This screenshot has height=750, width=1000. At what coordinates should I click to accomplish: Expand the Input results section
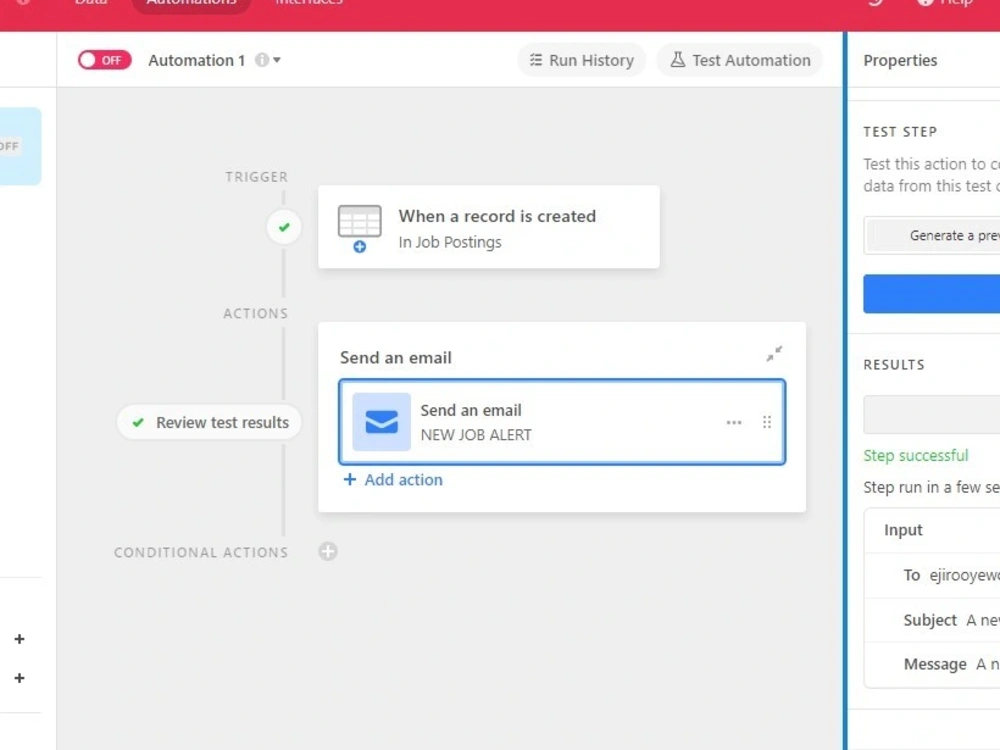932,530
